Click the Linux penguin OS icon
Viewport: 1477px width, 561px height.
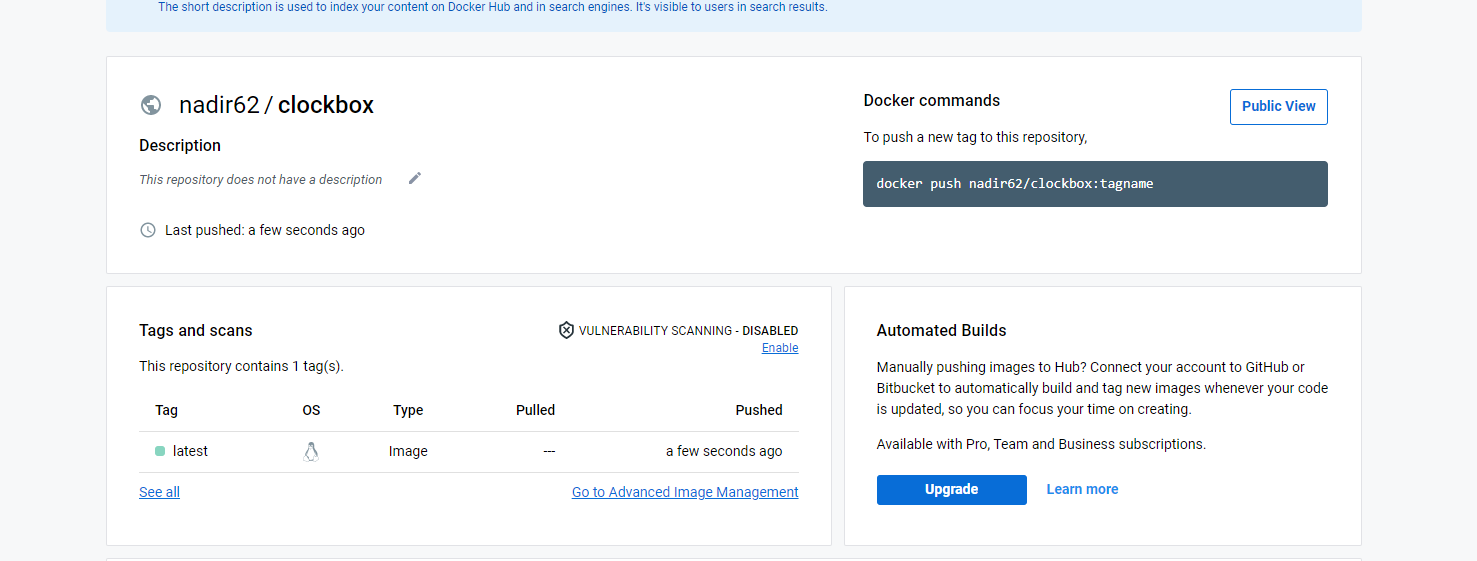[311, 451]
